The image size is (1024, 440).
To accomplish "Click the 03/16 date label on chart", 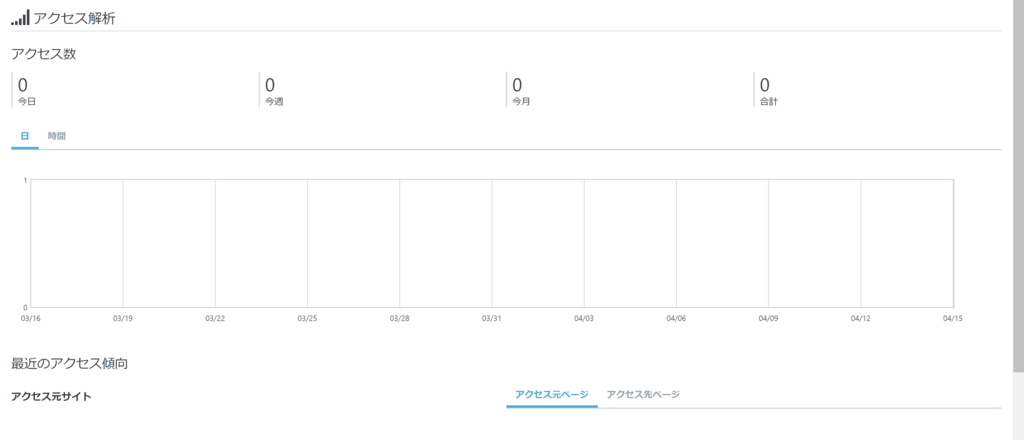I will click(x=31, y=319).
